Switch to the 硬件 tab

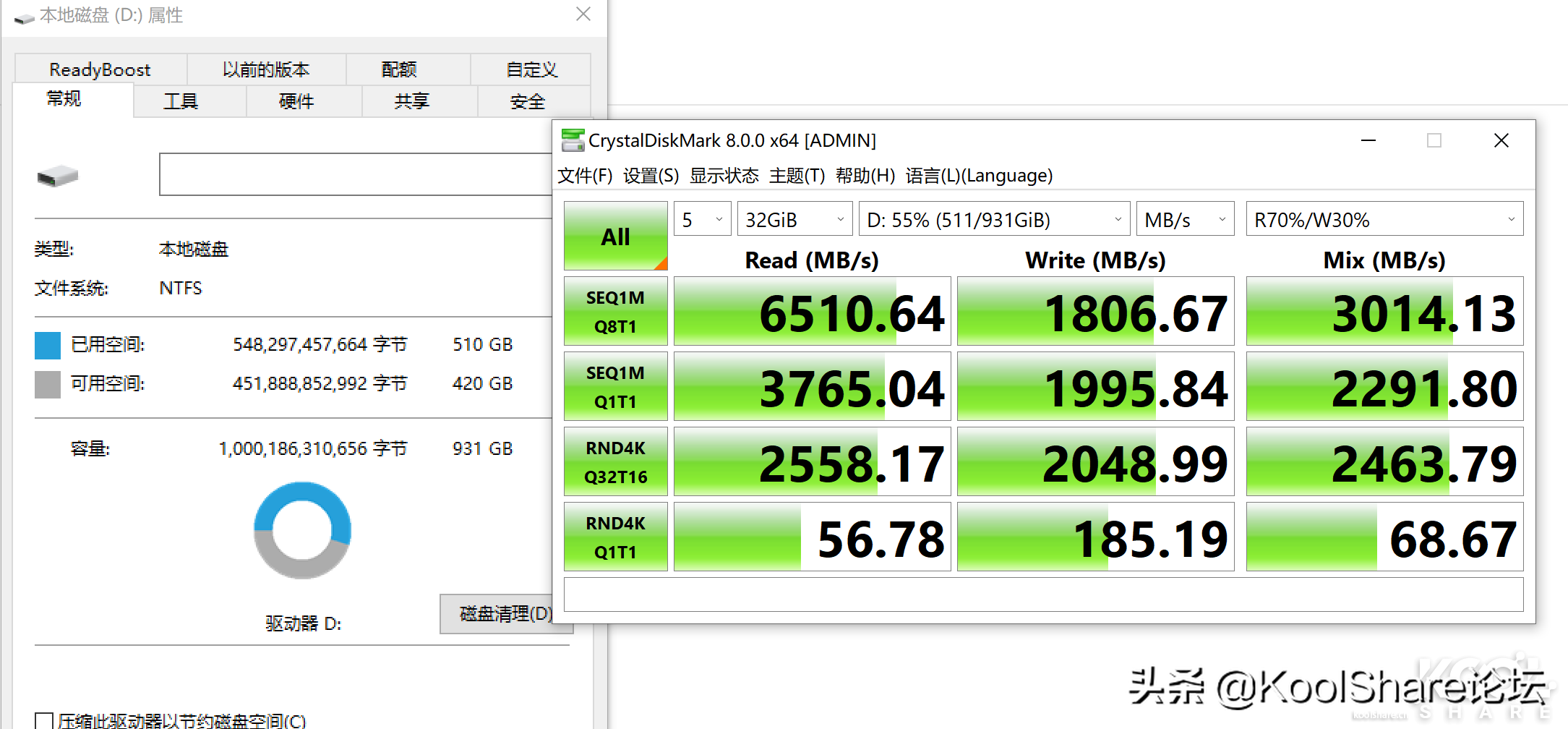(x=304, y=101)
